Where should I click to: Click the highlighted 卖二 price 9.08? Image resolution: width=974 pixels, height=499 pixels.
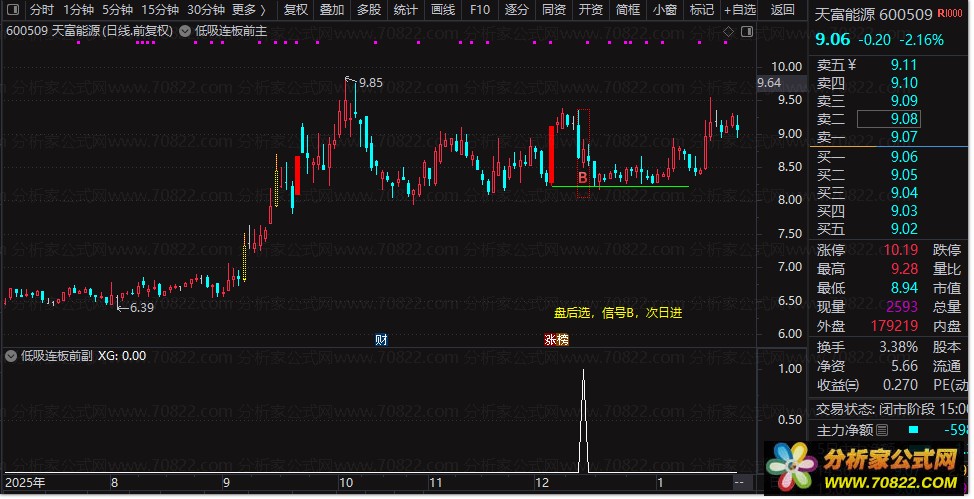point(889,119)
